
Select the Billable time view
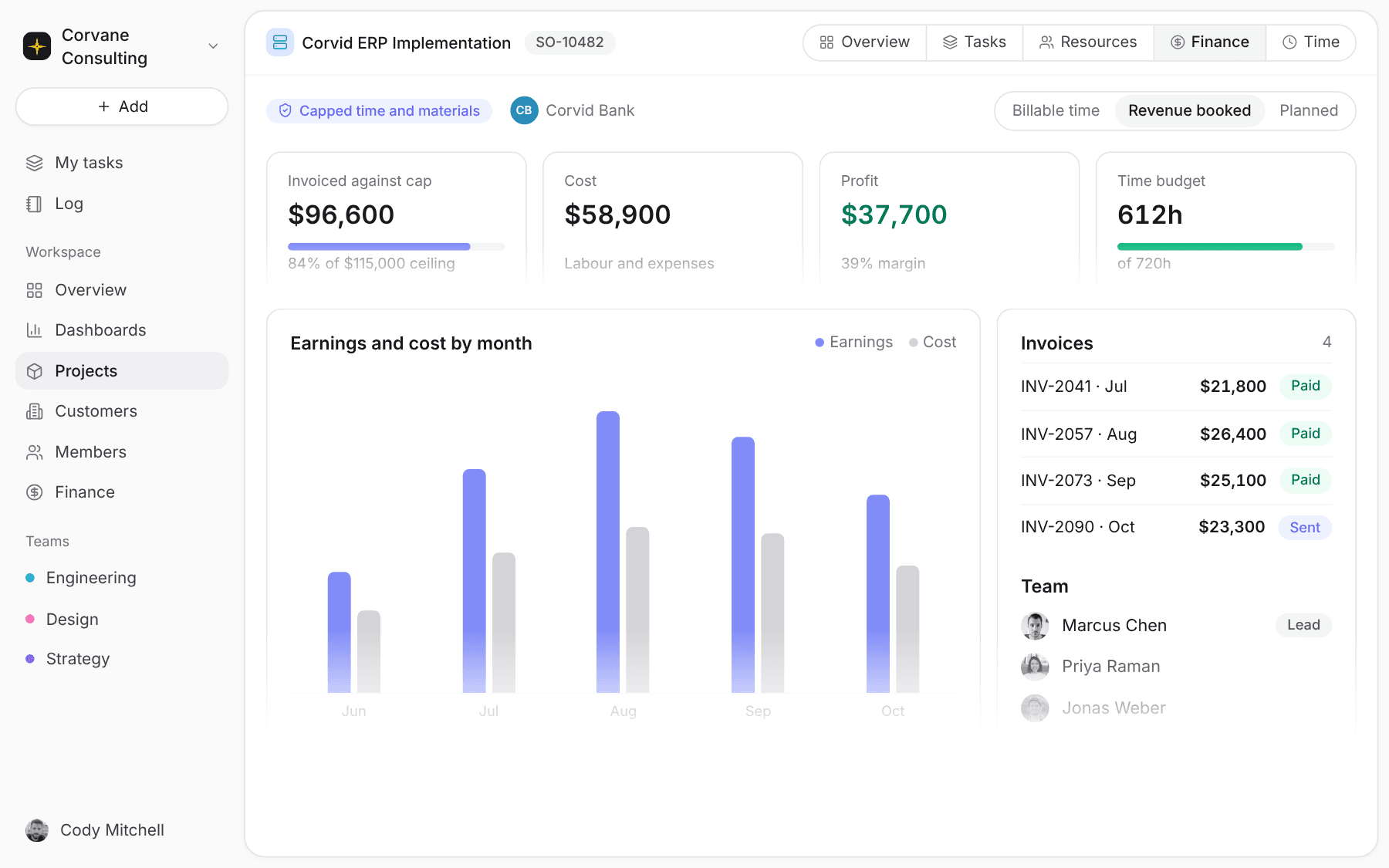[1056, 111]
